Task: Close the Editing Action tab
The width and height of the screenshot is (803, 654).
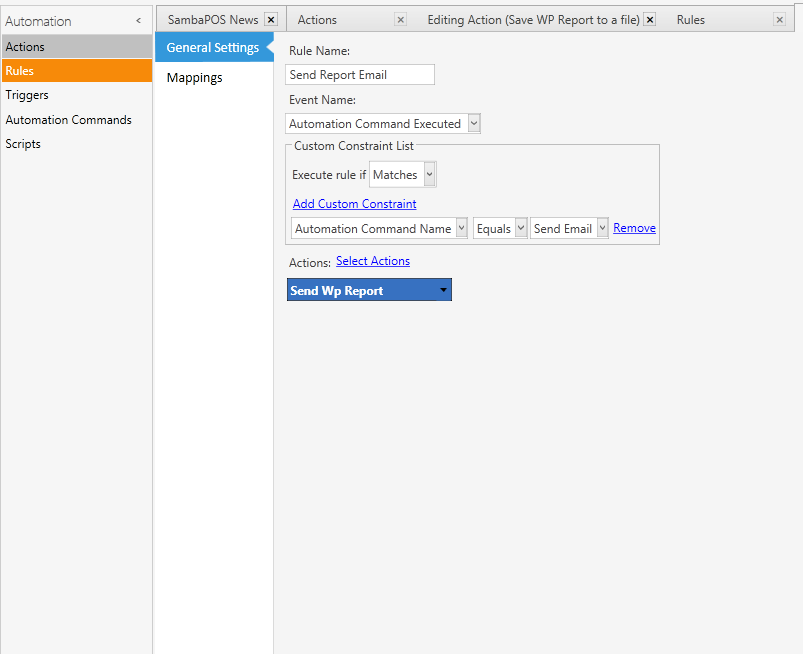Action: 650,20
